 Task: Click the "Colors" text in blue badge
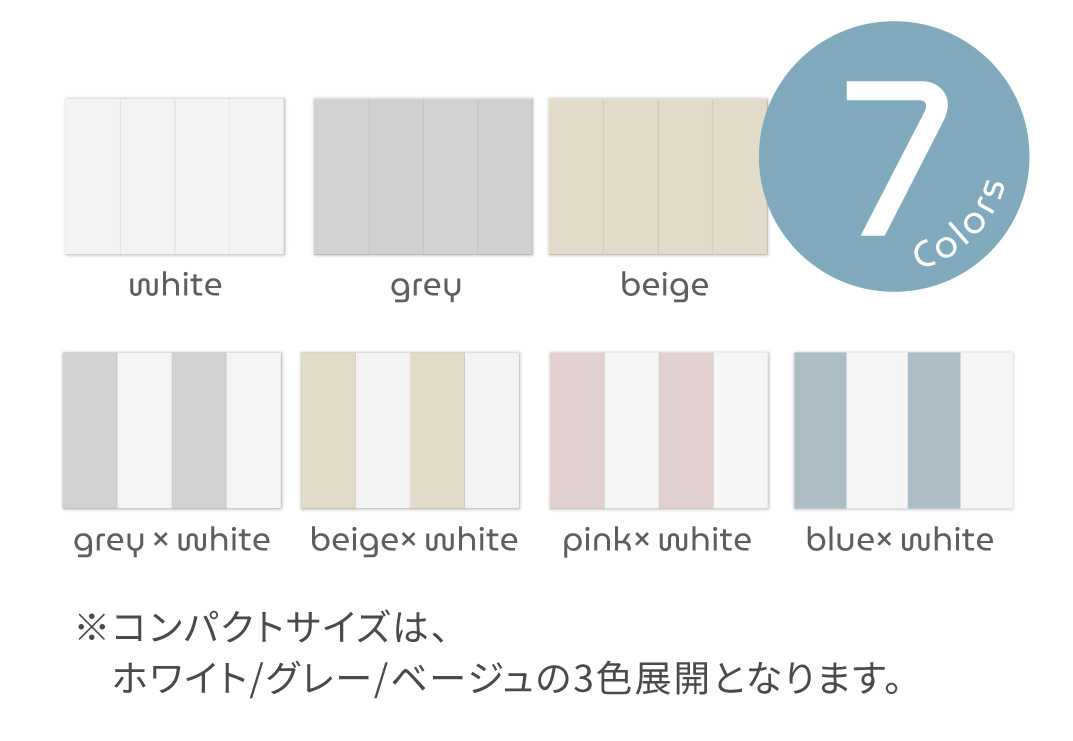click(x=959, y=224)
